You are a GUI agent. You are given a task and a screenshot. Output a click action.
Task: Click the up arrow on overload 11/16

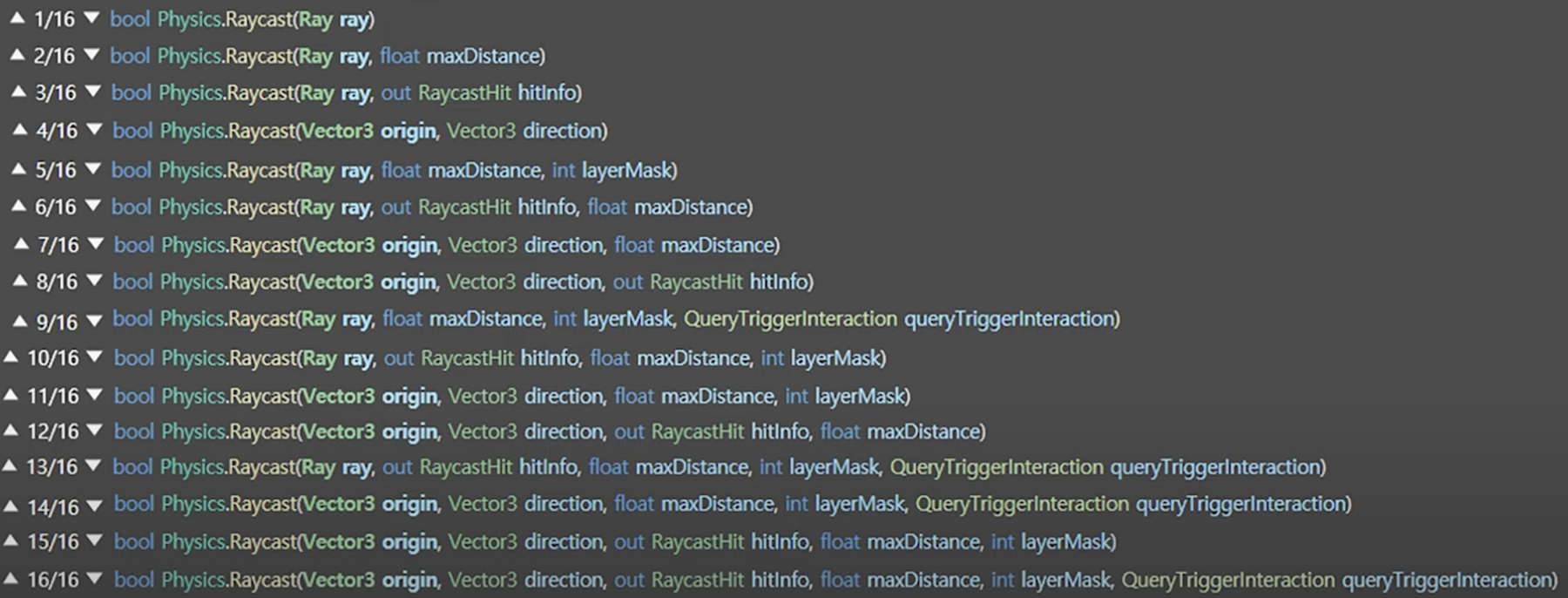(10, 394)
